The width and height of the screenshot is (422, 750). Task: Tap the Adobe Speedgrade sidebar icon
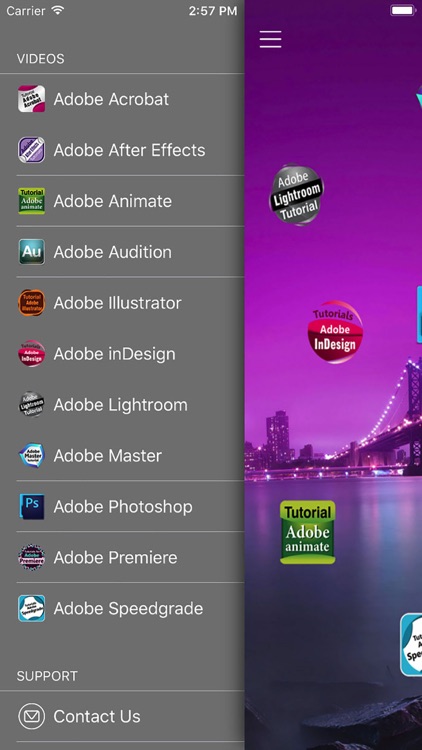[x=32, y=608]
